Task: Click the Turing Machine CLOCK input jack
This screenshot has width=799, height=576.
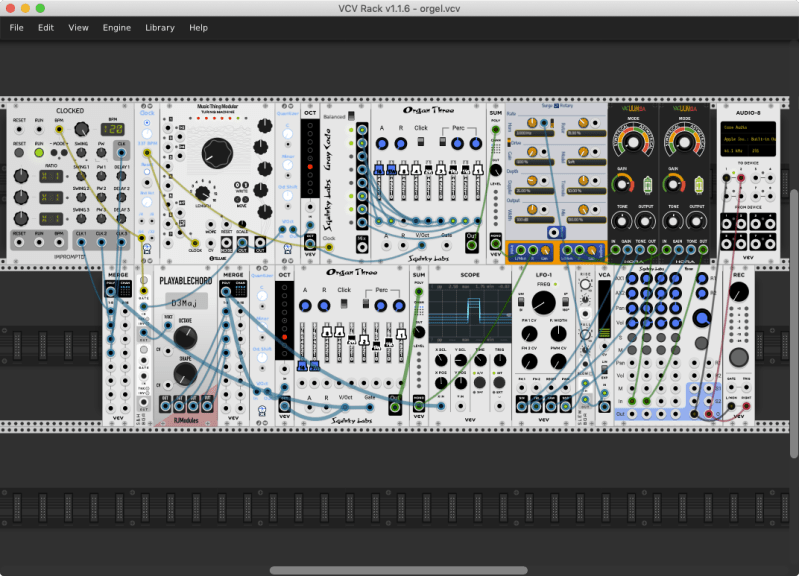Action: click(x=195, y=243)
